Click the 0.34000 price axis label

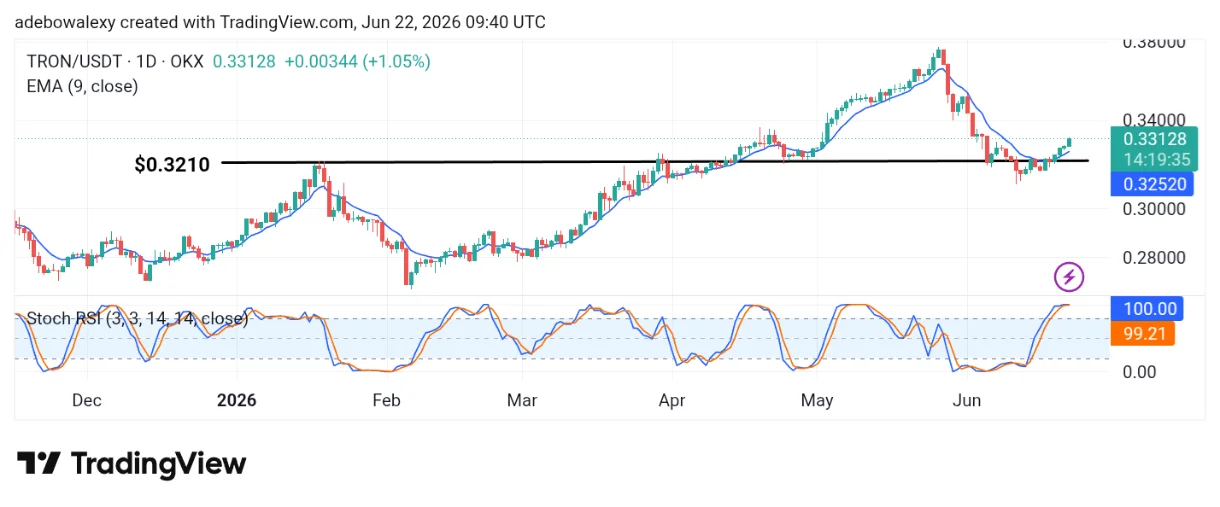click(x=1153, y=121)
